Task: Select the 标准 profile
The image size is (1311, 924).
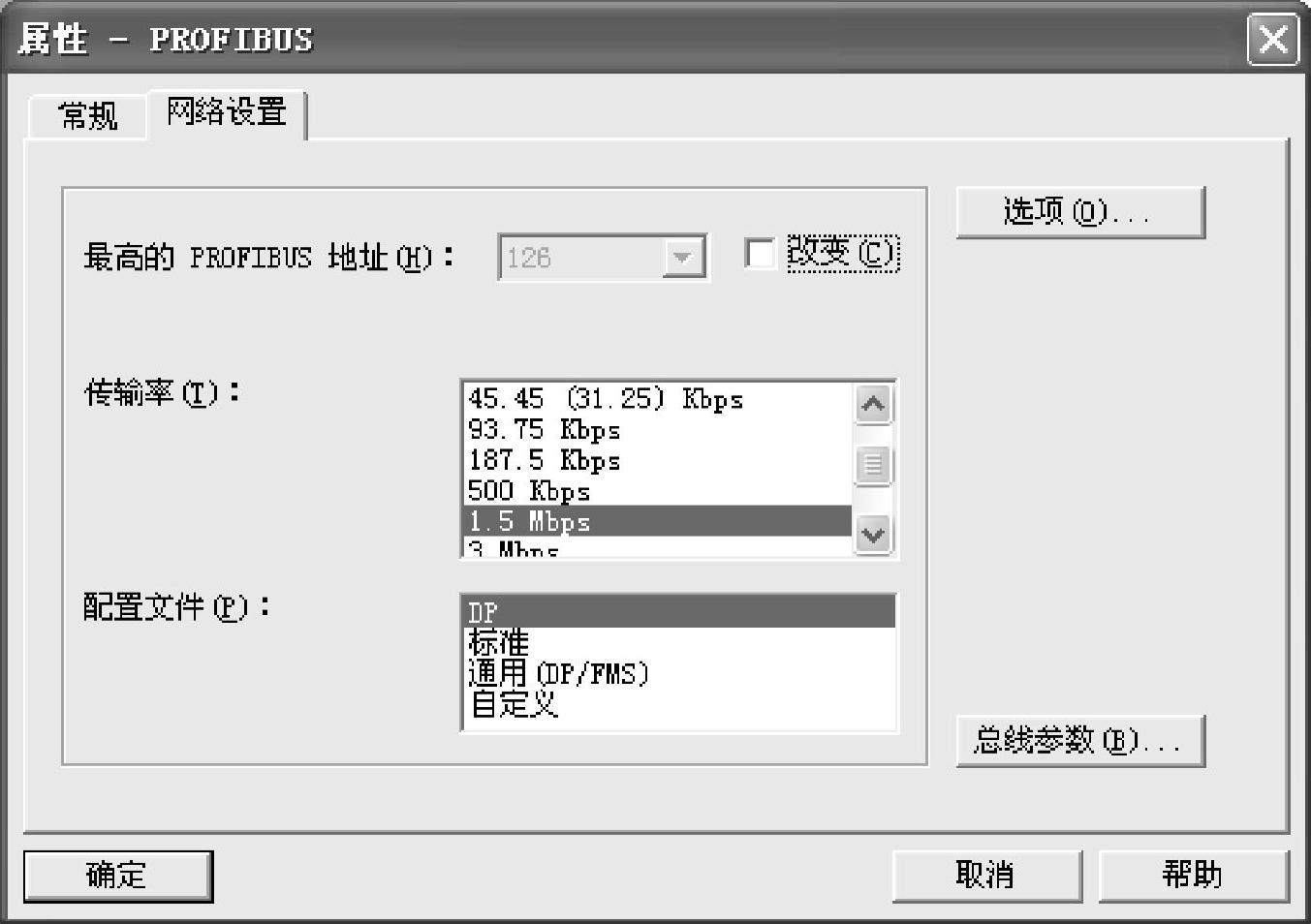Action: (x=679, y=642)
